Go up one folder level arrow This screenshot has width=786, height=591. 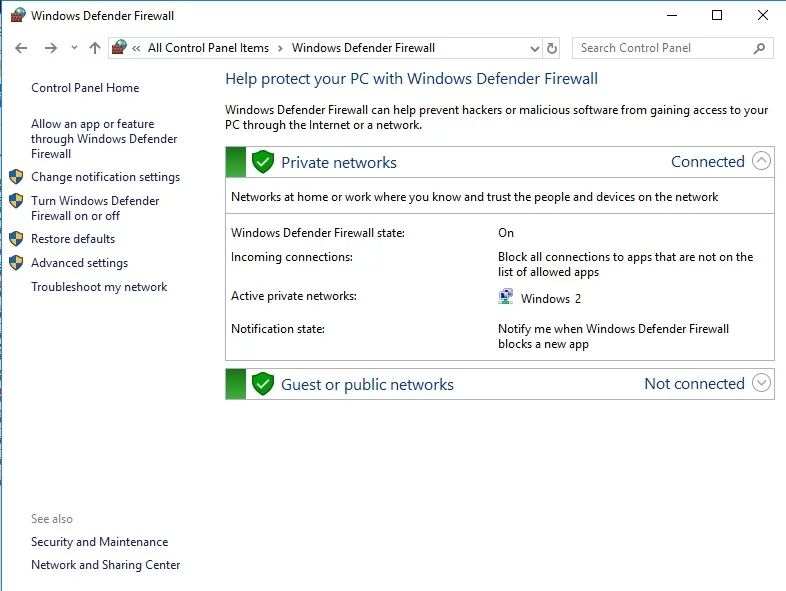(x=95, y=48)
